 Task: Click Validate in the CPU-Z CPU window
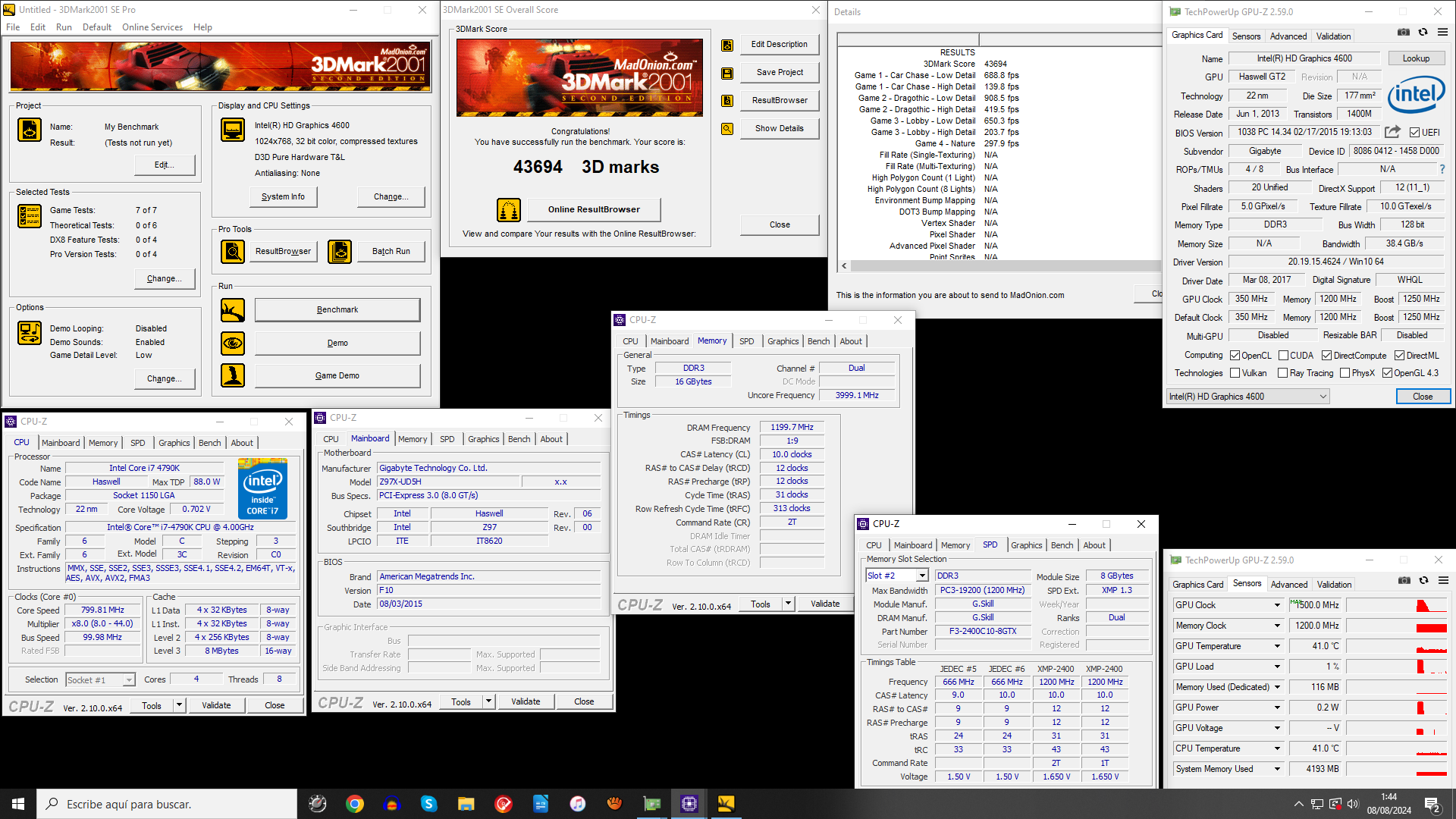[216, 705]
